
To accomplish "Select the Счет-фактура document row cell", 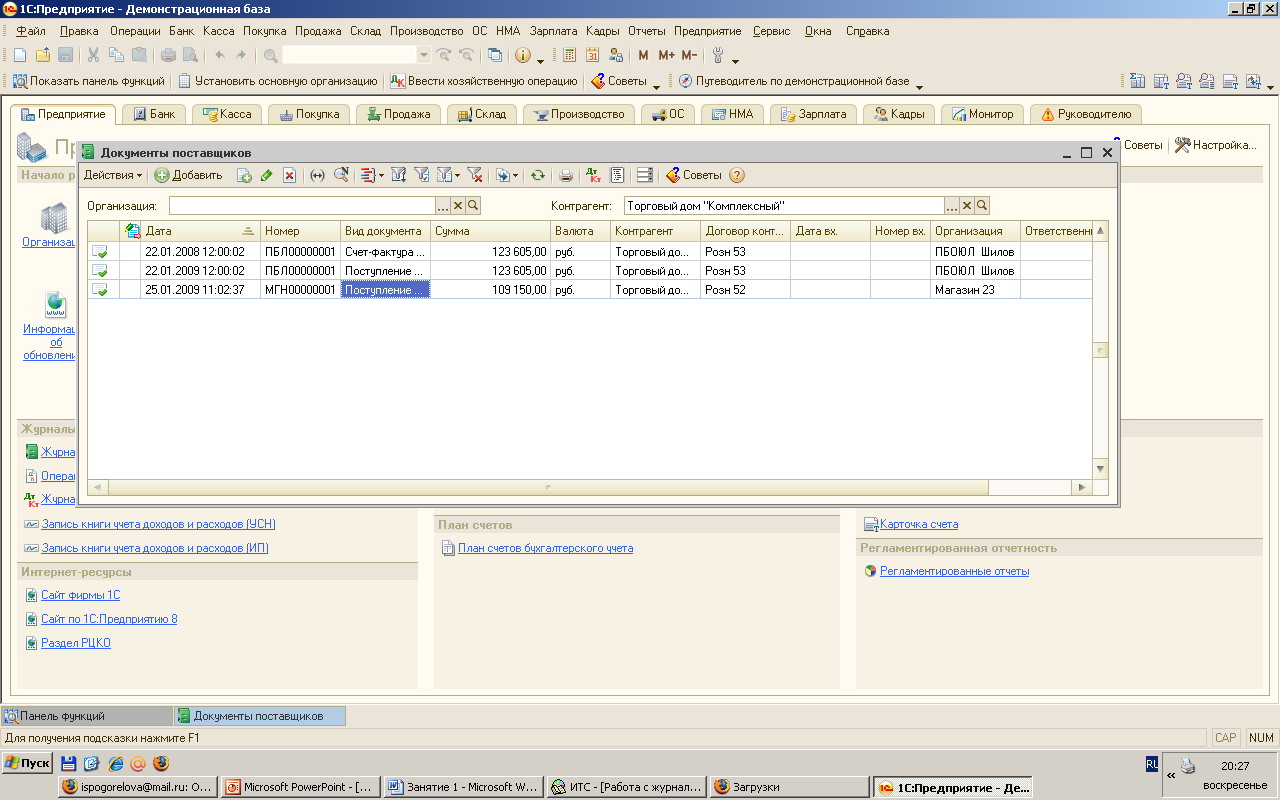I will (x=385, y=252).
